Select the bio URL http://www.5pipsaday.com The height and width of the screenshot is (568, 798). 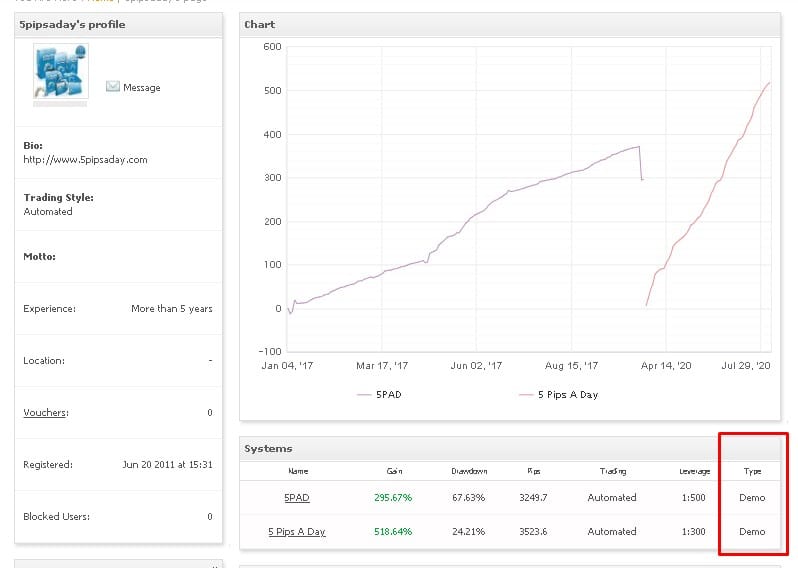click(x=86, y=159)
